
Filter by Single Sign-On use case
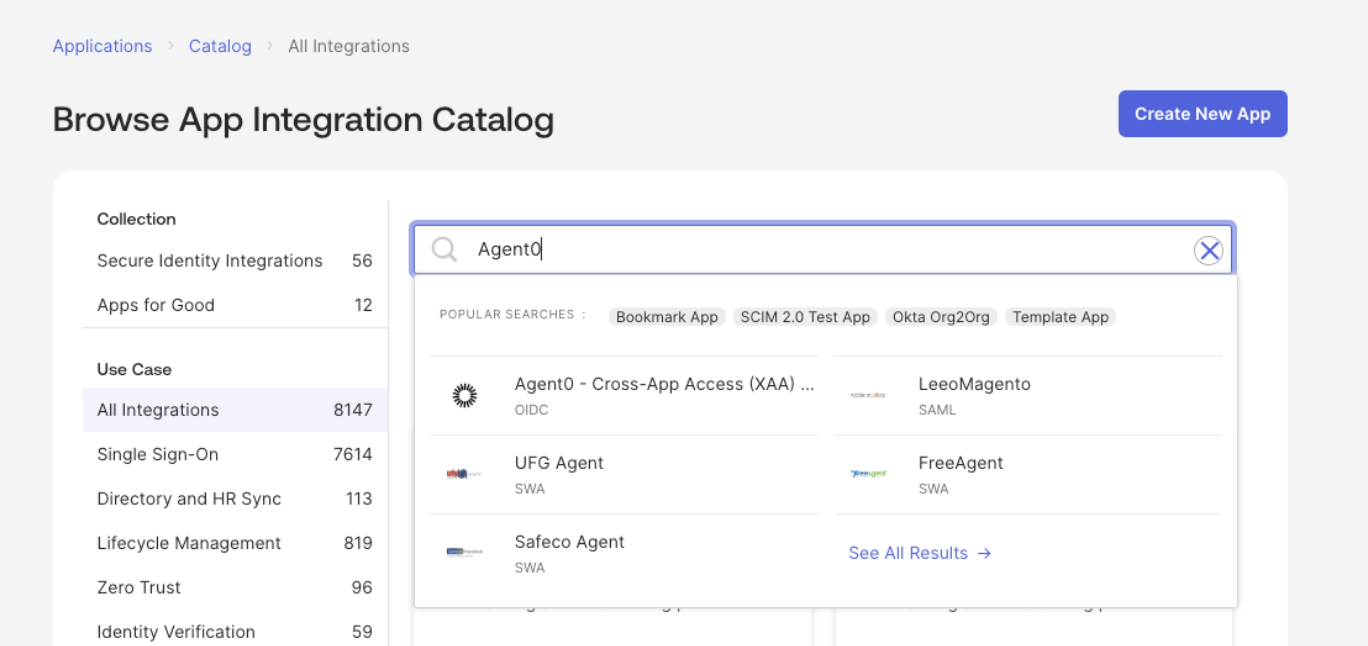(157, 454)
